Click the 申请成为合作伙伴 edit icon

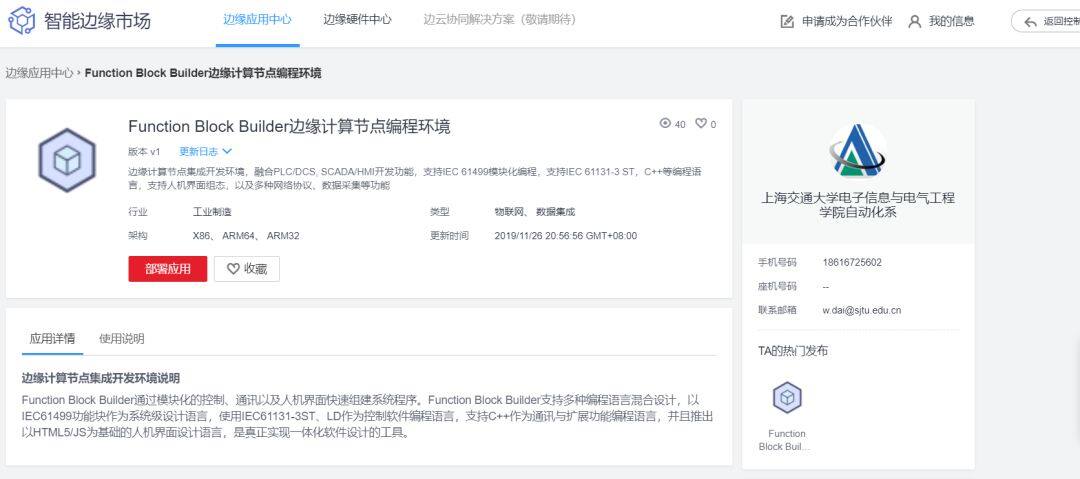(787, 21)
